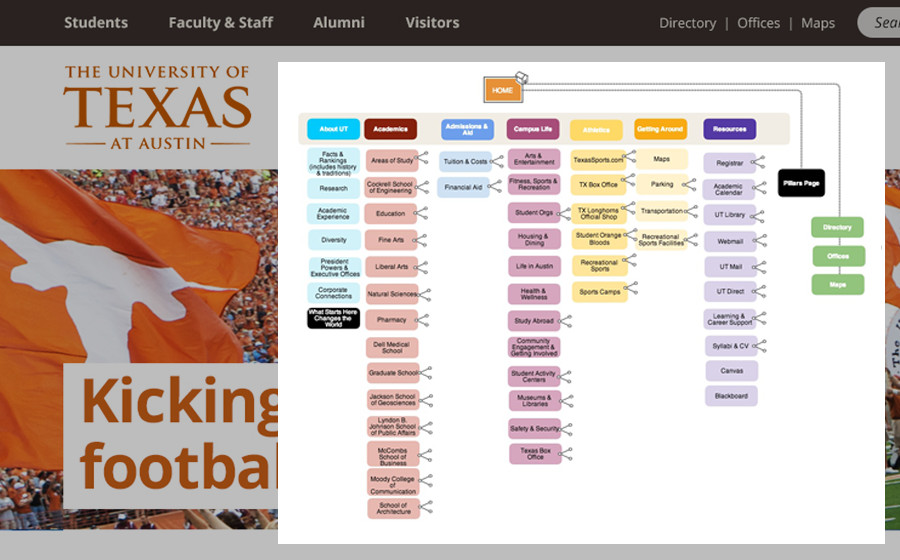Click the black Pillars Page node
This screenshot has width=900, height=560.
pos(801,183)
